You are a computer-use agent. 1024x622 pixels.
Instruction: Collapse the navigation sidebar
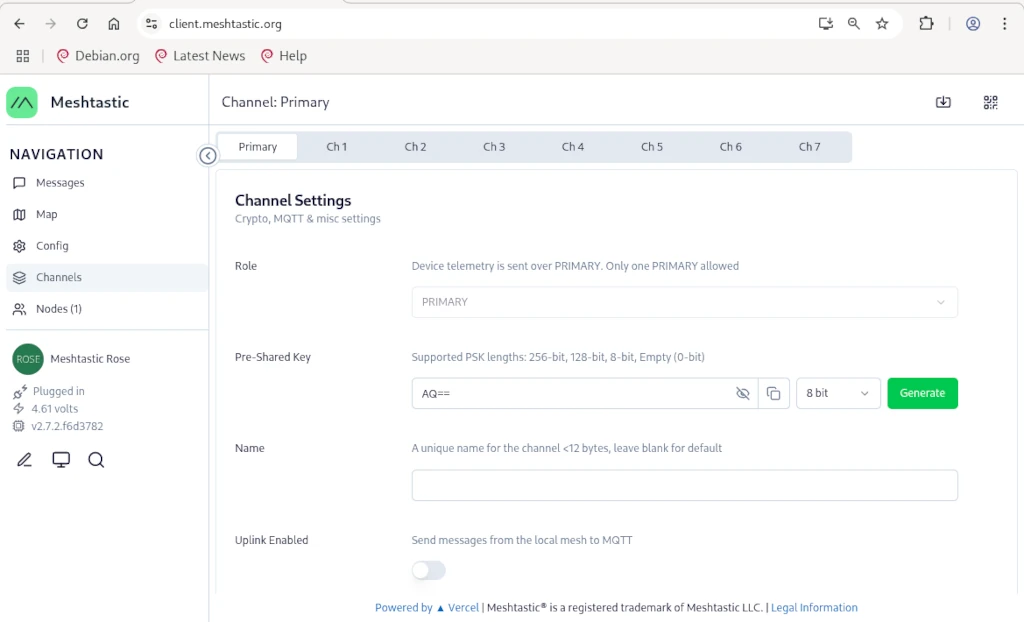point(207,156)
